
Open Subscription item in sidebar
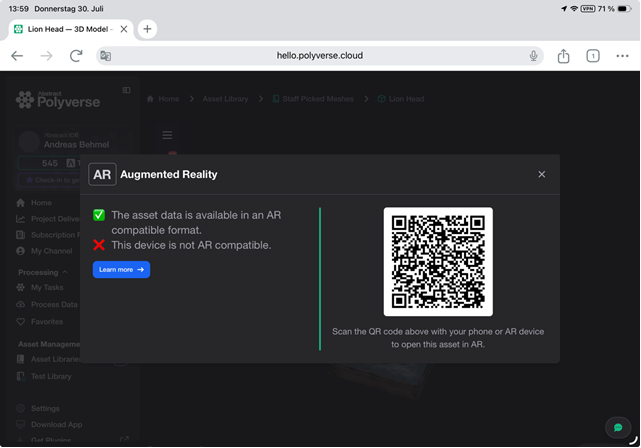coord(48,235)
